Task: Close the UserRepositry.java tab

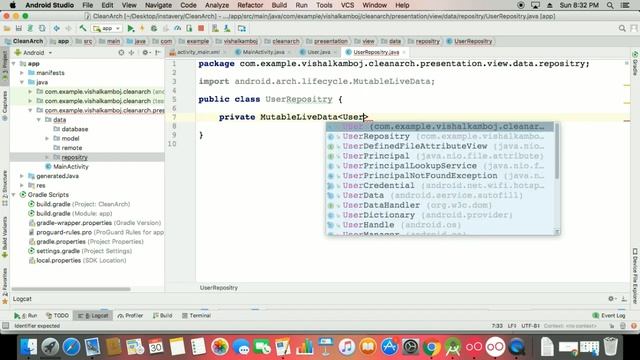Action: (x=404, y=52)
